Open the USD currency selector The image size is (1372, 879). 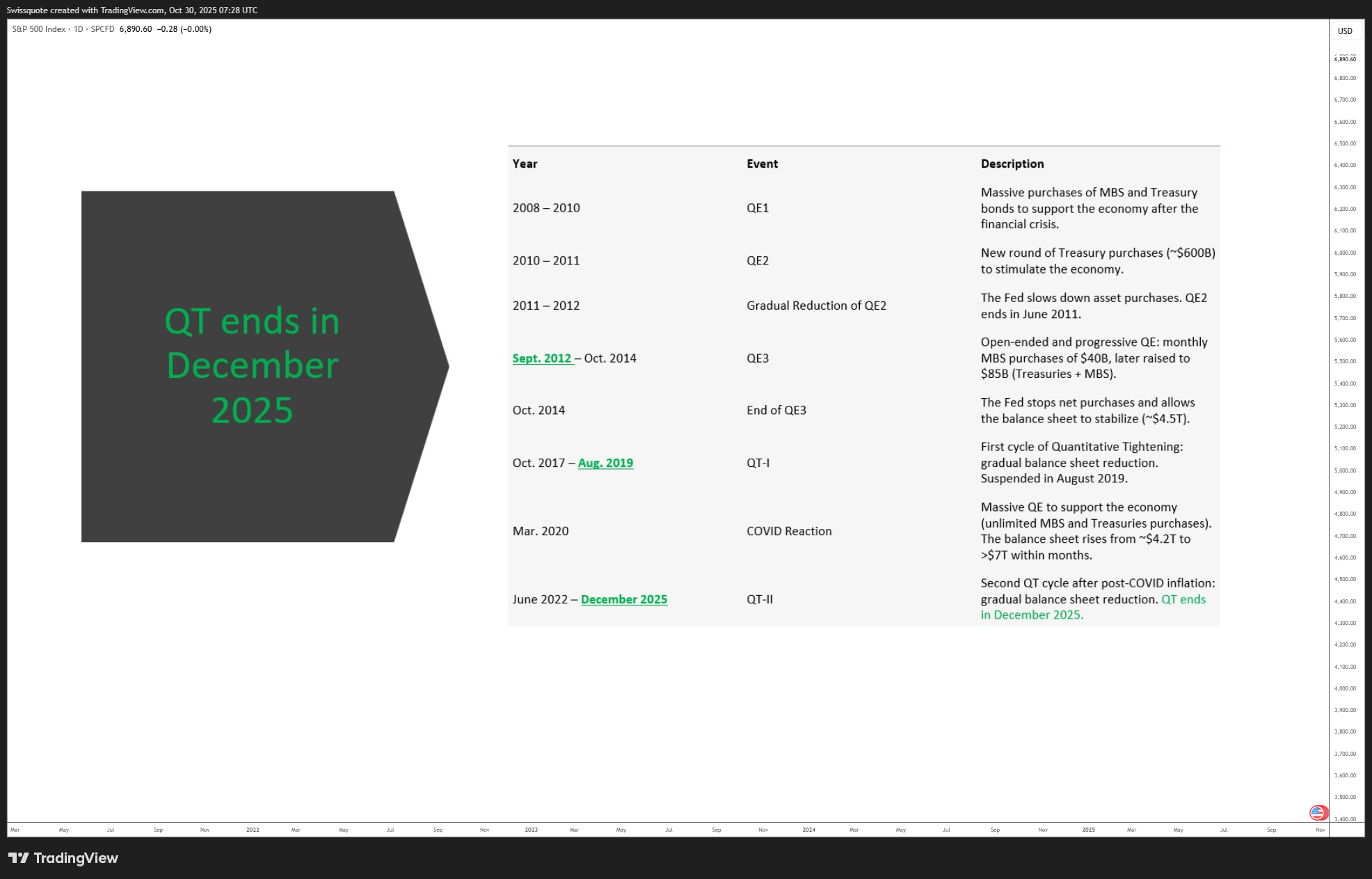(1346, 31)
